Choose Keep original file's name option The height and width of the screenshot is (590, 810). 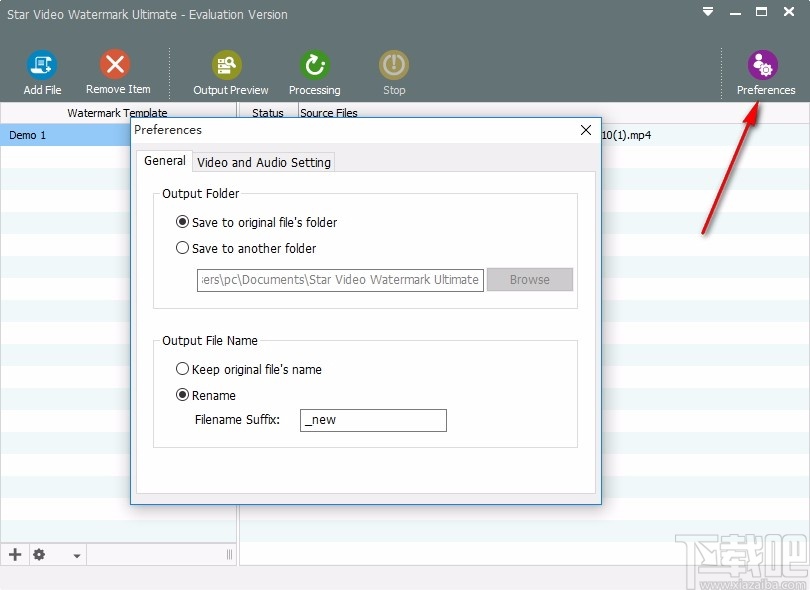(x=248, y=369)
